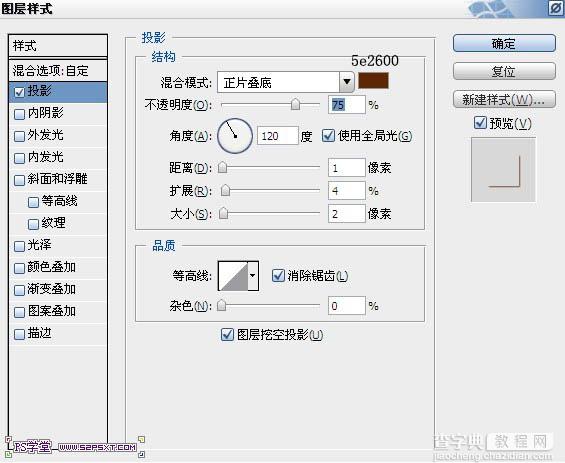Enable the 图案叠加 pattern overlay checkbox
The height and width of the screenshot is (463, 565).
[x=19, y=312]
